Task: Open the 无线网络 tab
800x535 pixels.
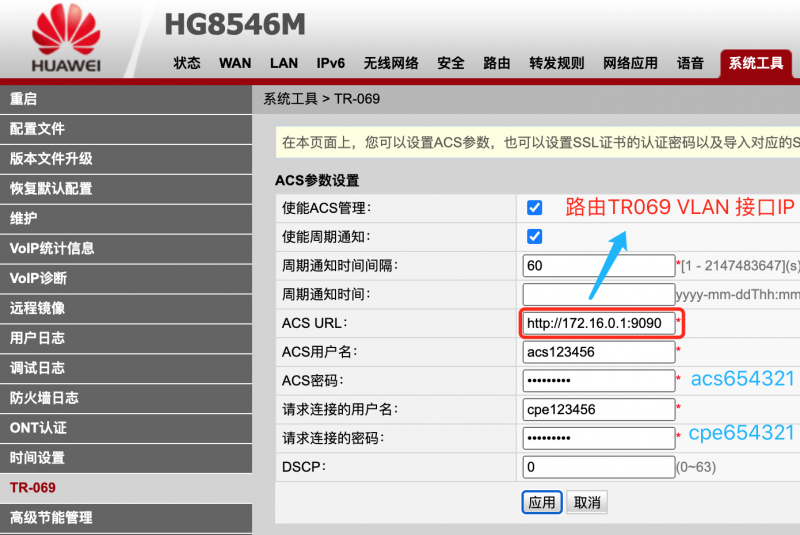Action: [x=391, y=63]
